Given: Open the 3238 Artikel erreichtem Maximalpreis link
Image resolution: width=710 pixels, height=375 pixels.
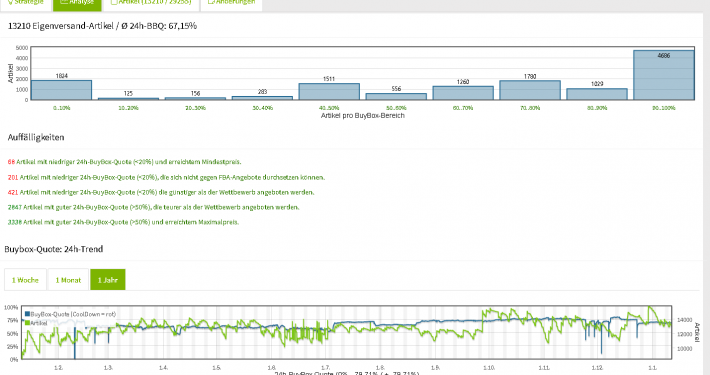Looking at the screenshot, I should pyautogui.click(x=123, y=222).
